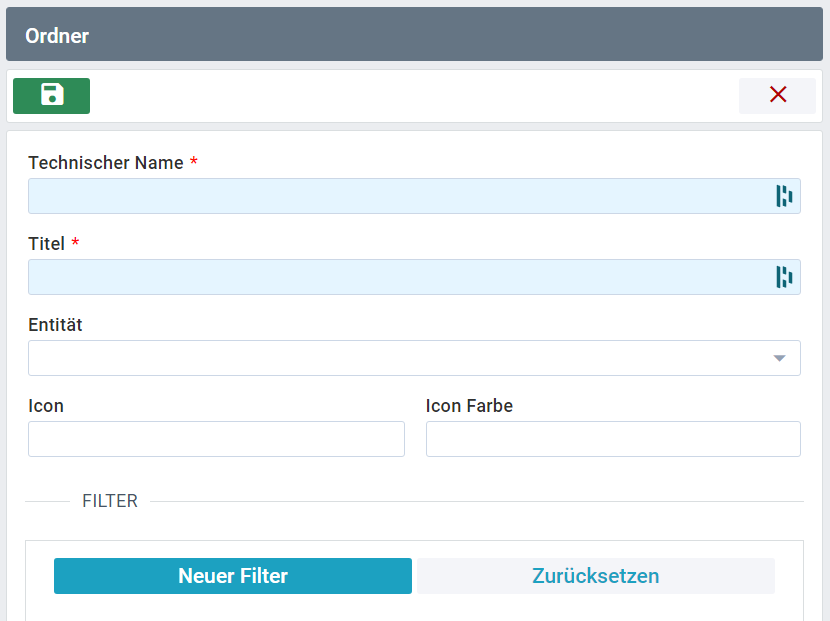Viewport: 830px width, 621px height.
Task: Reset filters with Zurücksetzen
Action: 596,576
